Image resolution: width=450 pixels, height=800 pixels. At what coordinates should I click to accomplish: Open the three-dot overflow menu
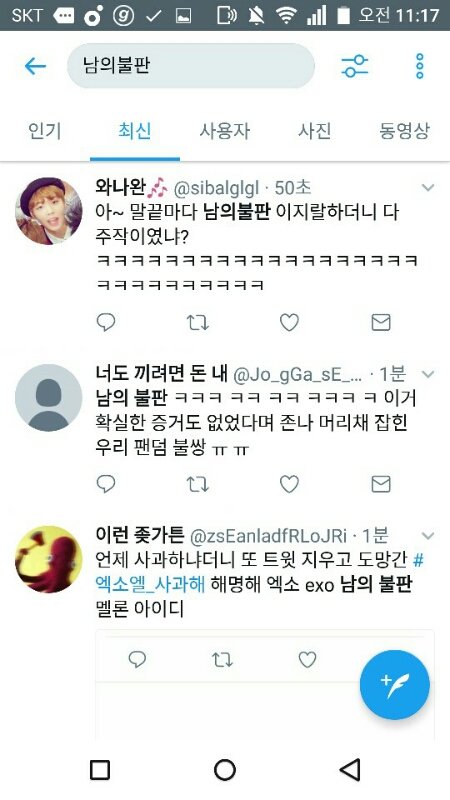(x=419, y=66)
